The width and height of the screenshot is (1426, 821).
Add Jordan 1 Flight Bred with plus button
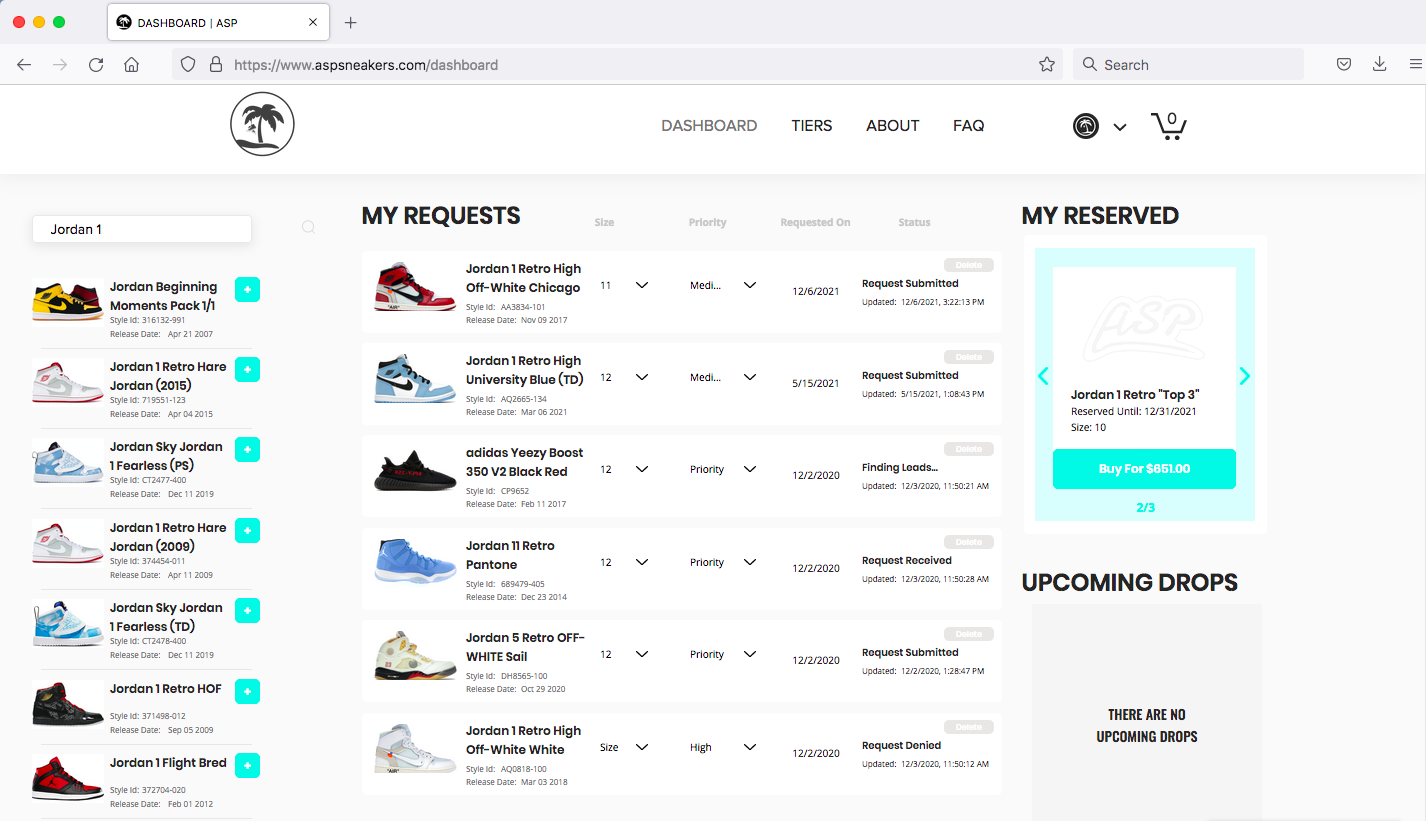[247, 765]
